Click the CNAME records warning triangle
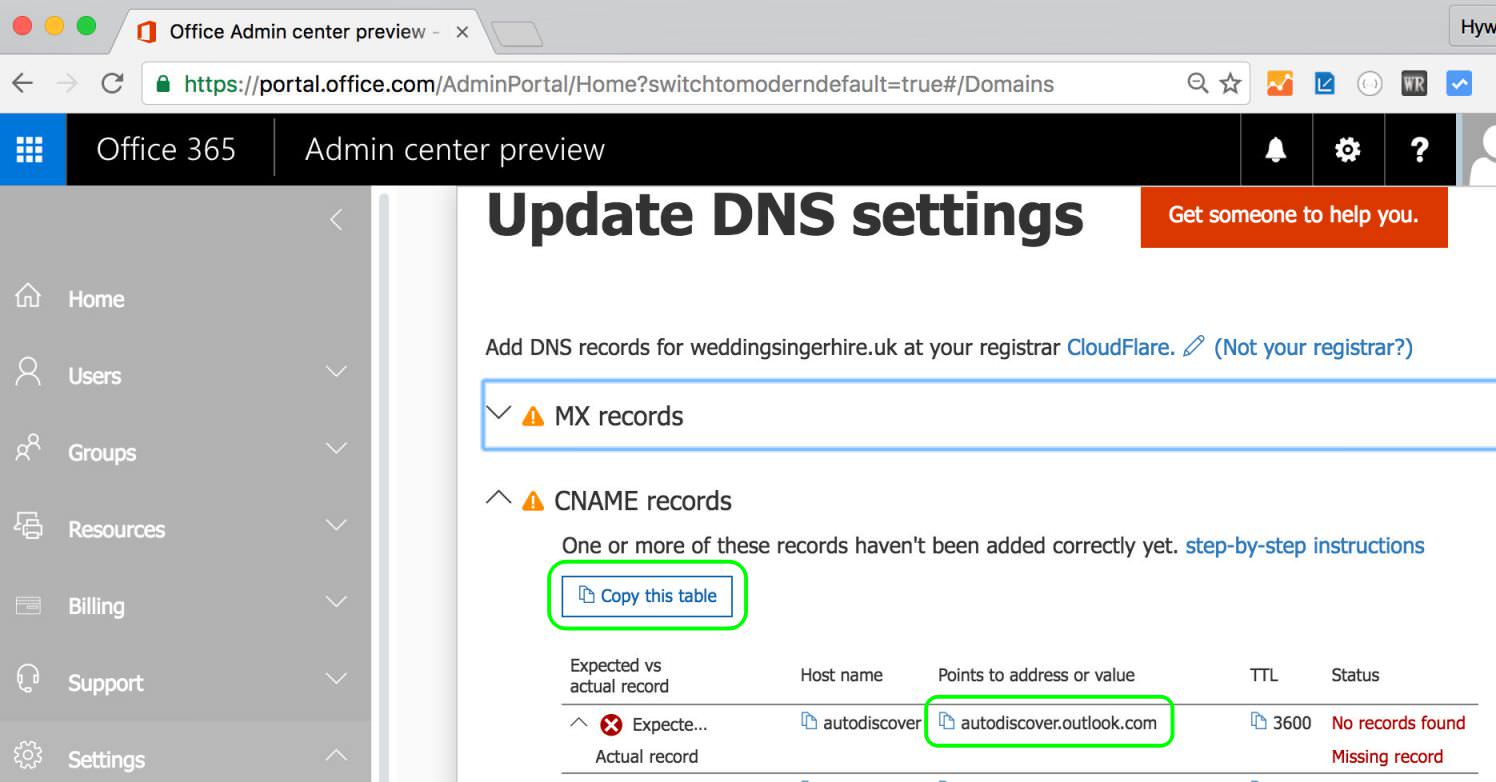Screen dimensions: 1496x782 (x=534, y=500)
